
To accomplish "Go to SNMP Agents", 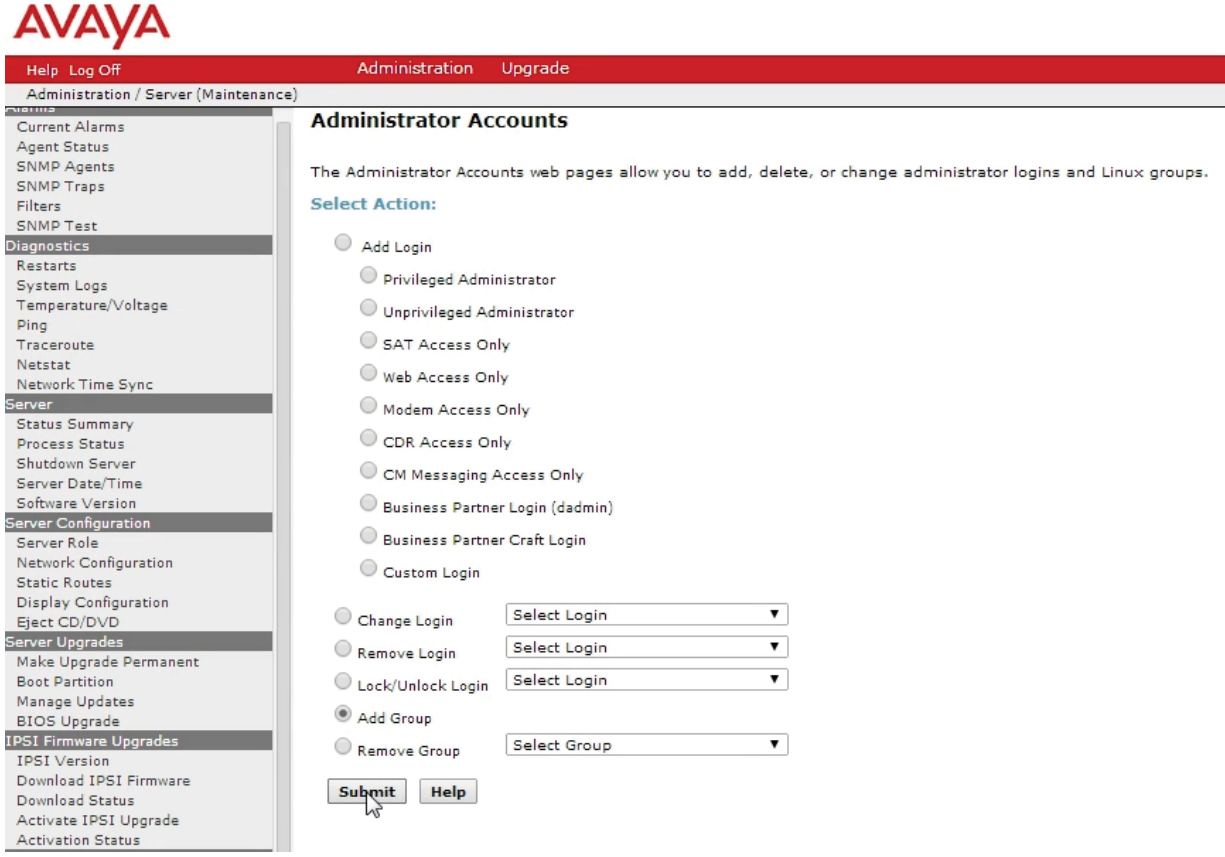I will [65, 167].
